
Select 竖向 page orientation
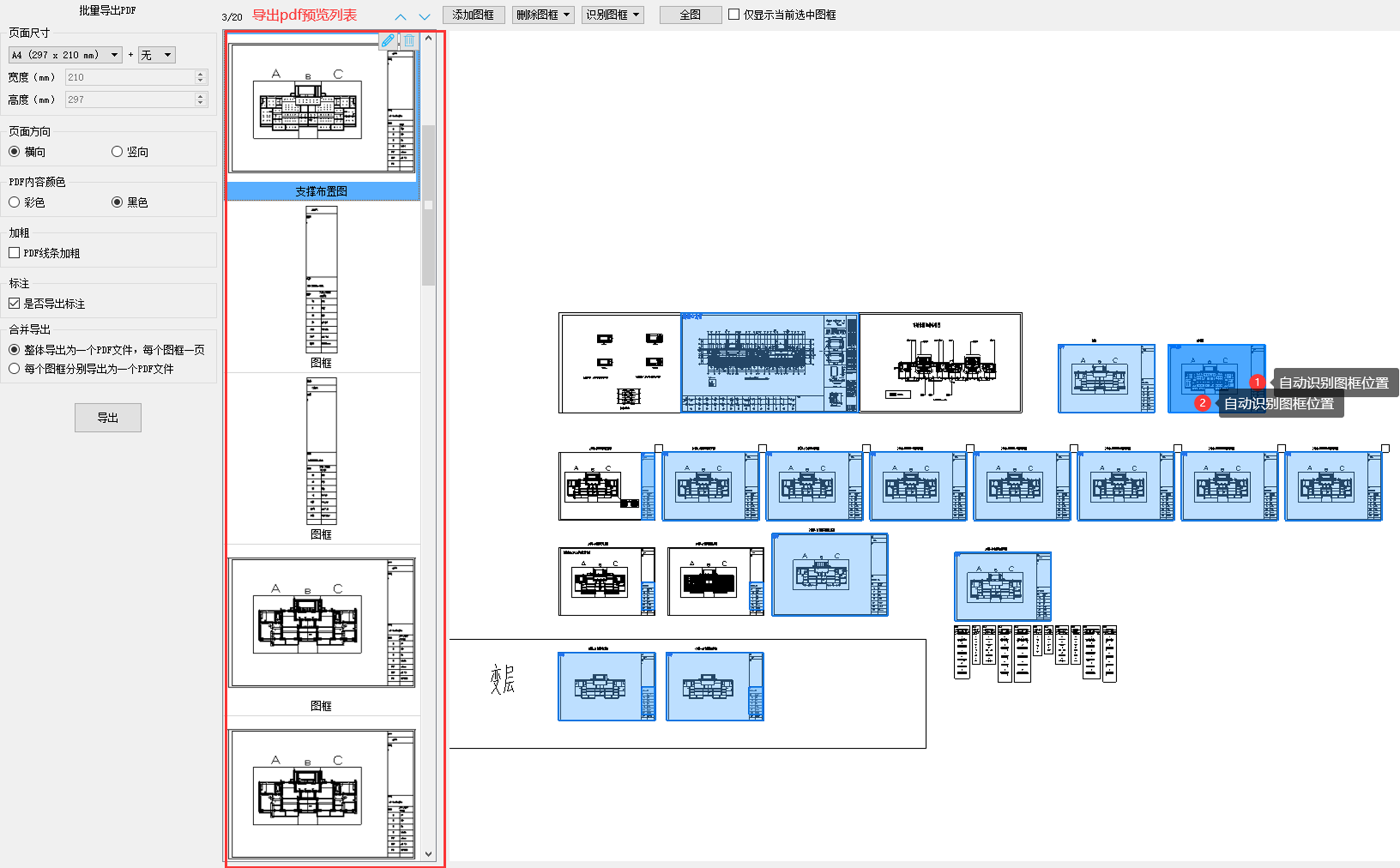pos(117,152)
